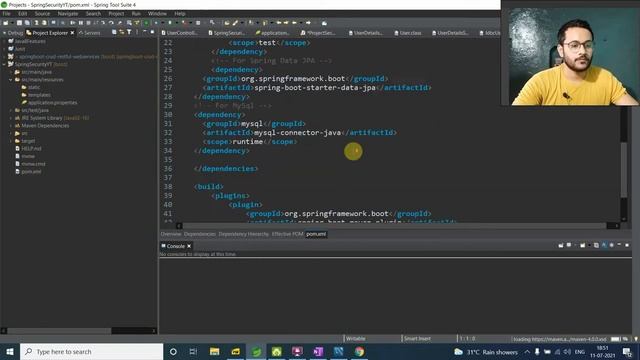Select mvnw.cmd file
Screen dimensions: 640x360
(30, 164)
